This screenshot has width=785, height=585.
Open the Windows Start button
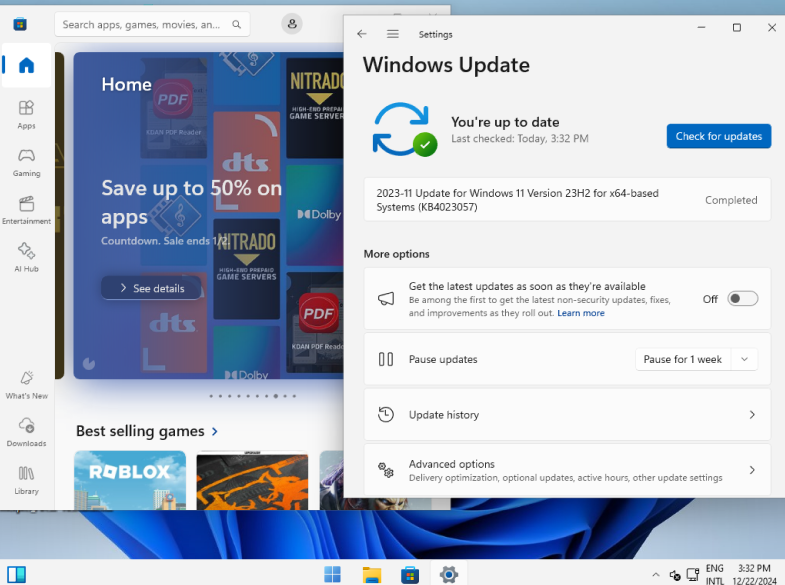click(332, 574)
